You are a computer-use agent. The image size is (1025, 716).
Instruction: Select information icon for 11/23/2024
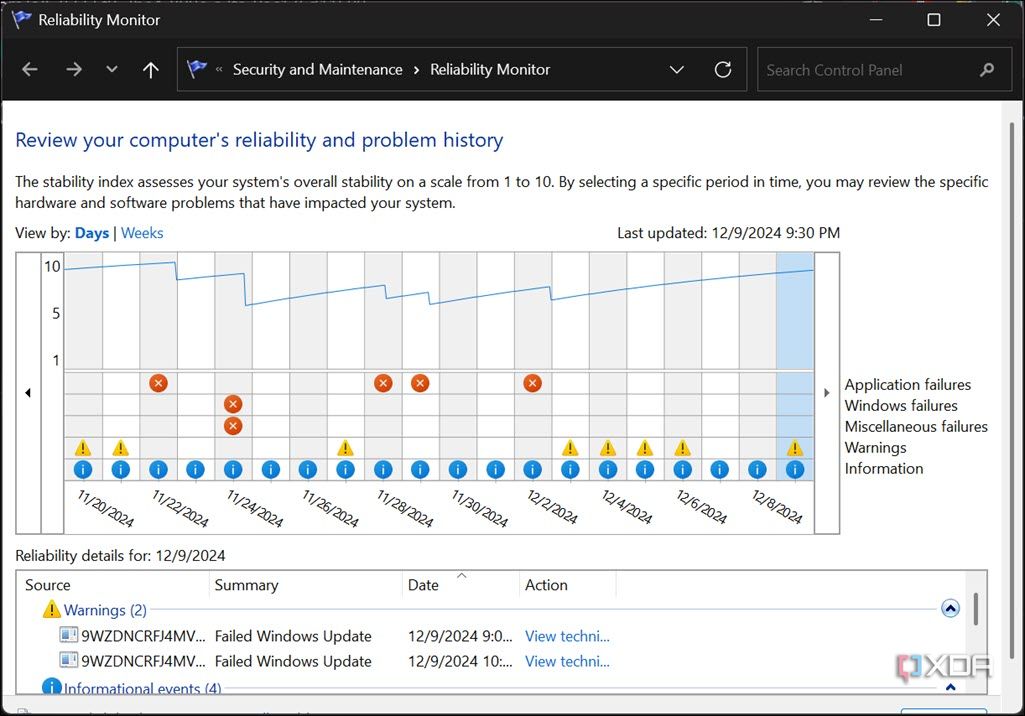195,469
